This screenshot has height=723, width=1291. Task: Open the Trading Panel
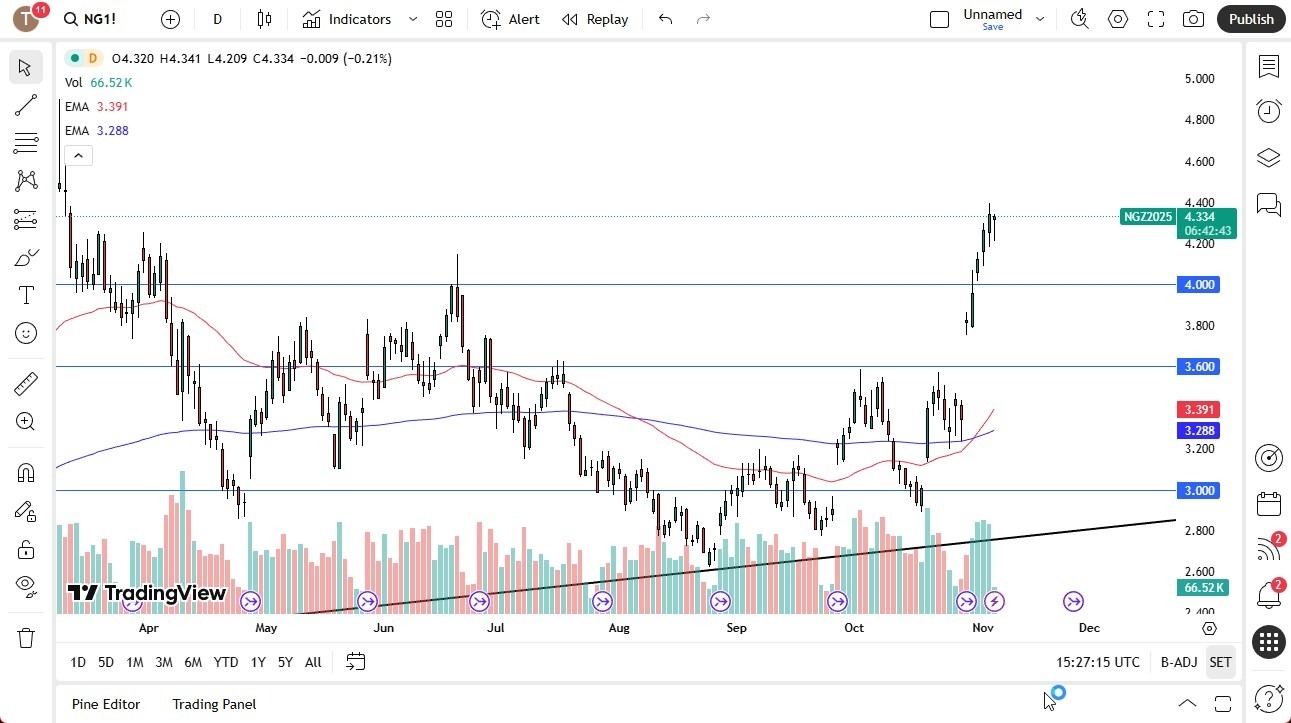213,704
